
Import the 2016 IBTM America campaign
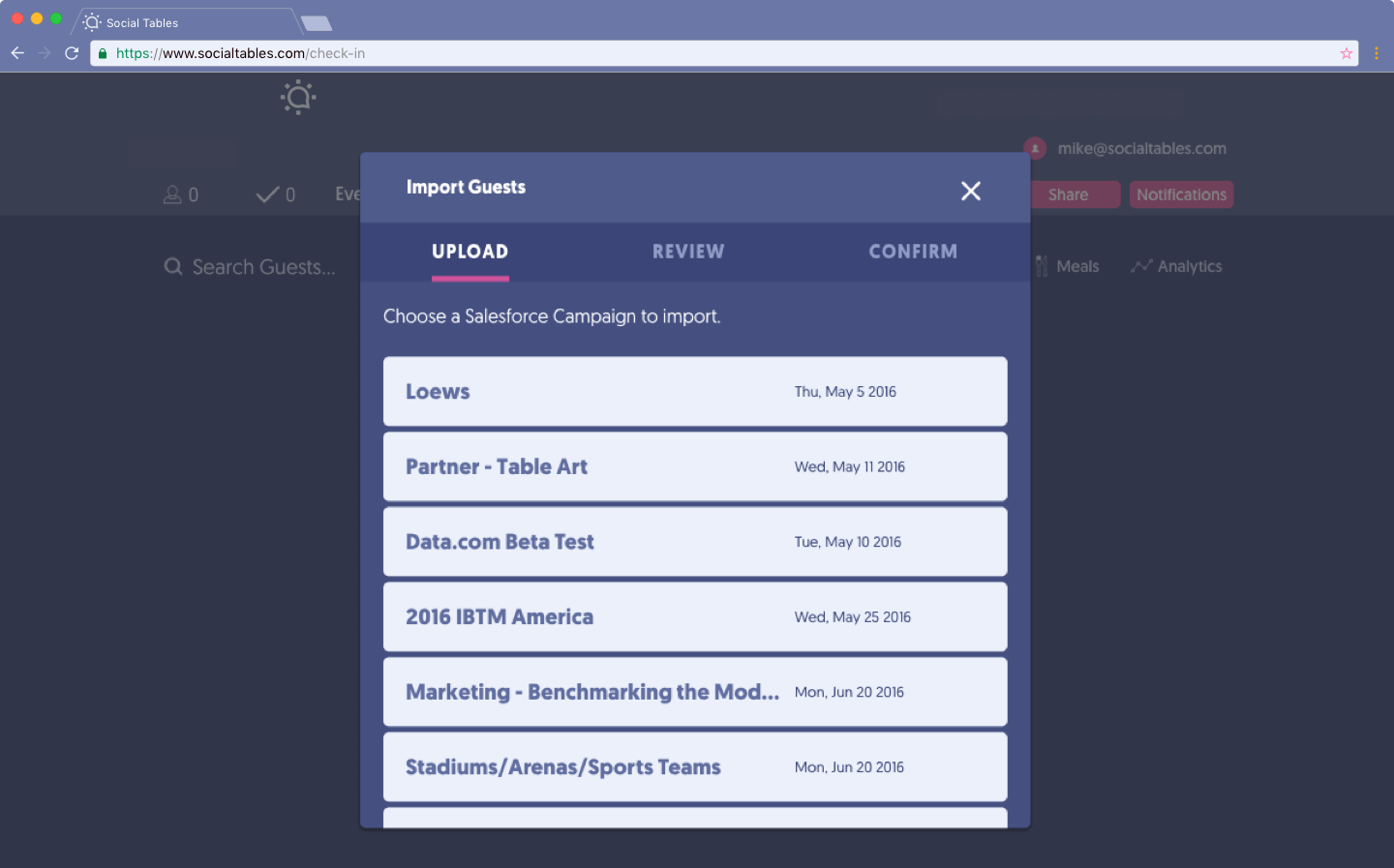click(695, 616)
